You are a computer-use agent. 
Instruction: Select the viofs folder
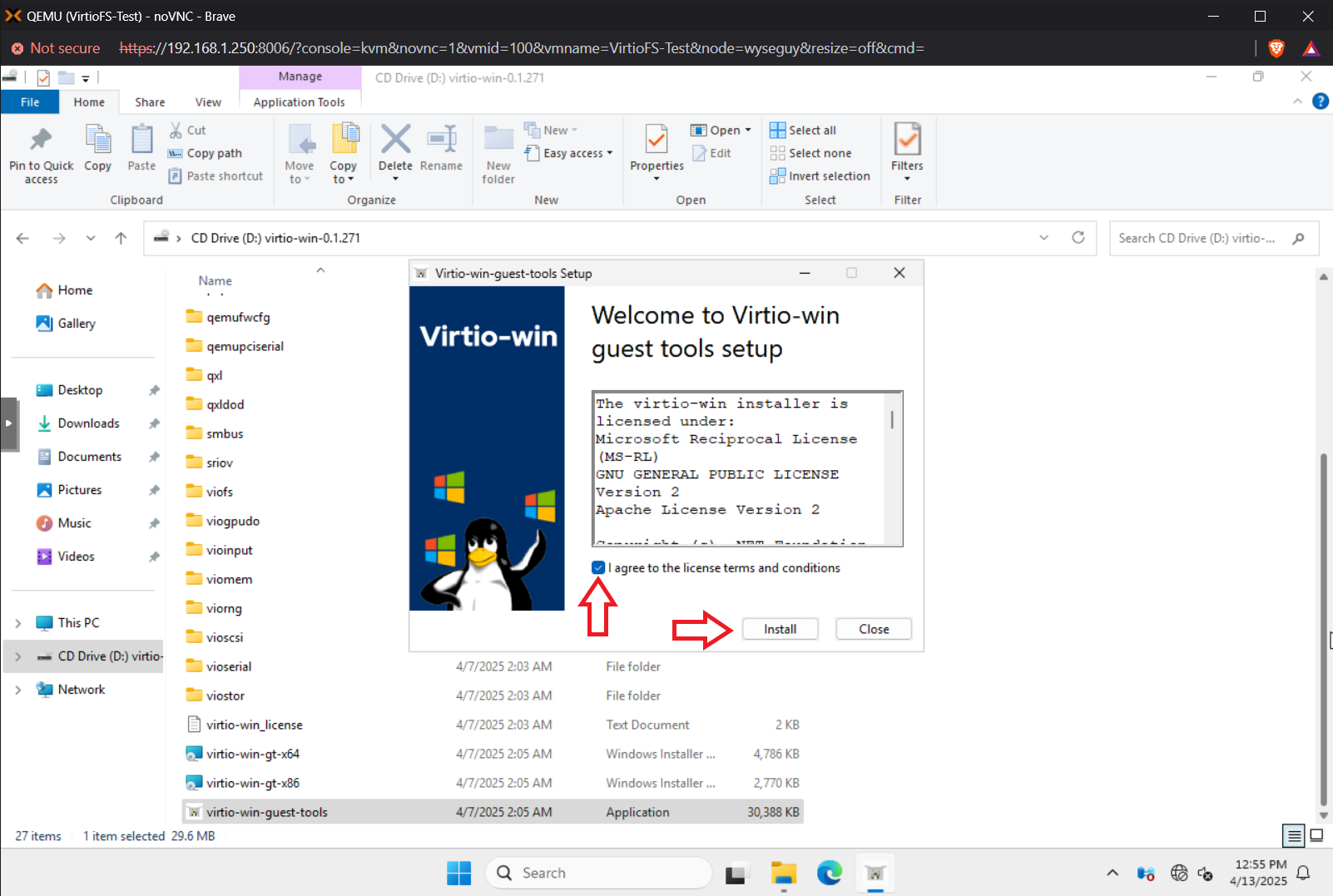(x=220, y=492)
